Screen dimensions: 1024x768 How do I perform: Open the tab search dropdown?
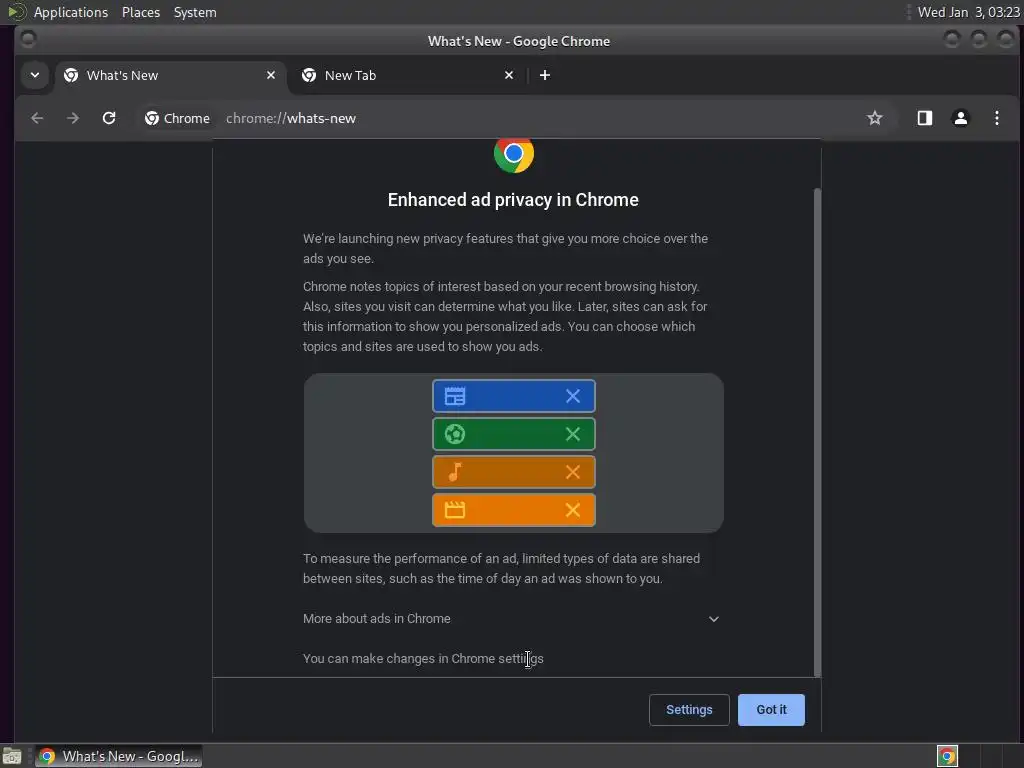point(35,75)
